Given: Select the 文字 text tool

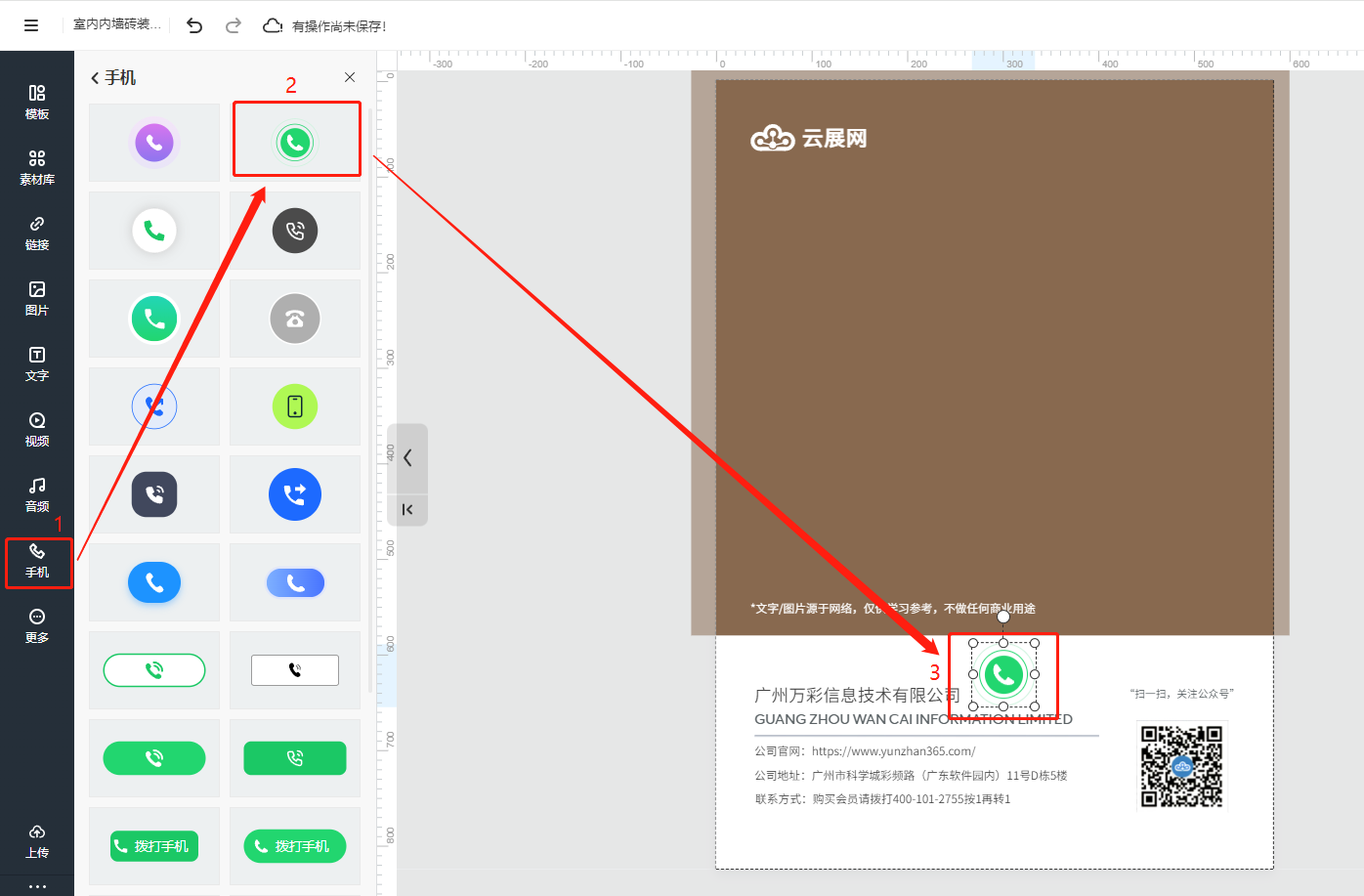Looking at the screenshot, I should (37, 363).
